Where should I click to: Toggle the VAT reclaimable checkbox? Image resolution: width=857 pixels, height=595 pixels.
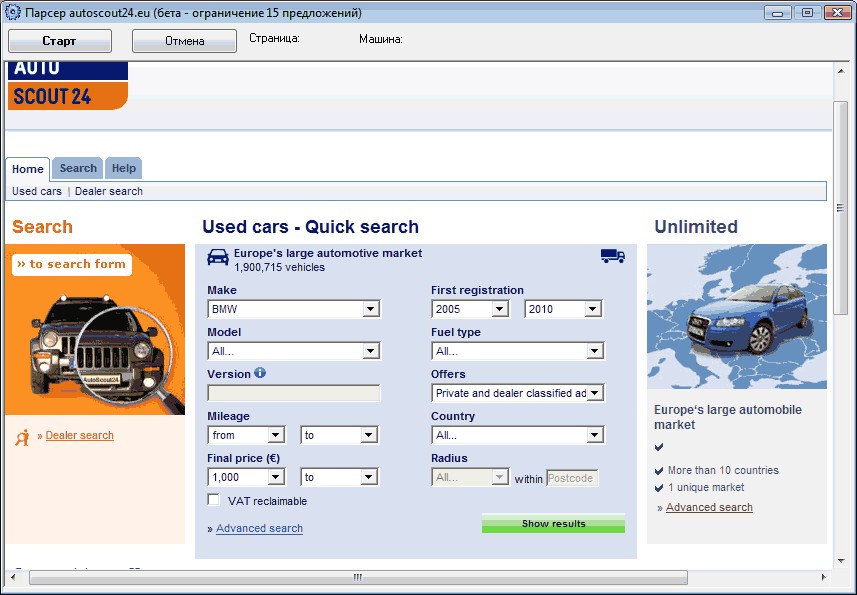click(x=214, y=500)
